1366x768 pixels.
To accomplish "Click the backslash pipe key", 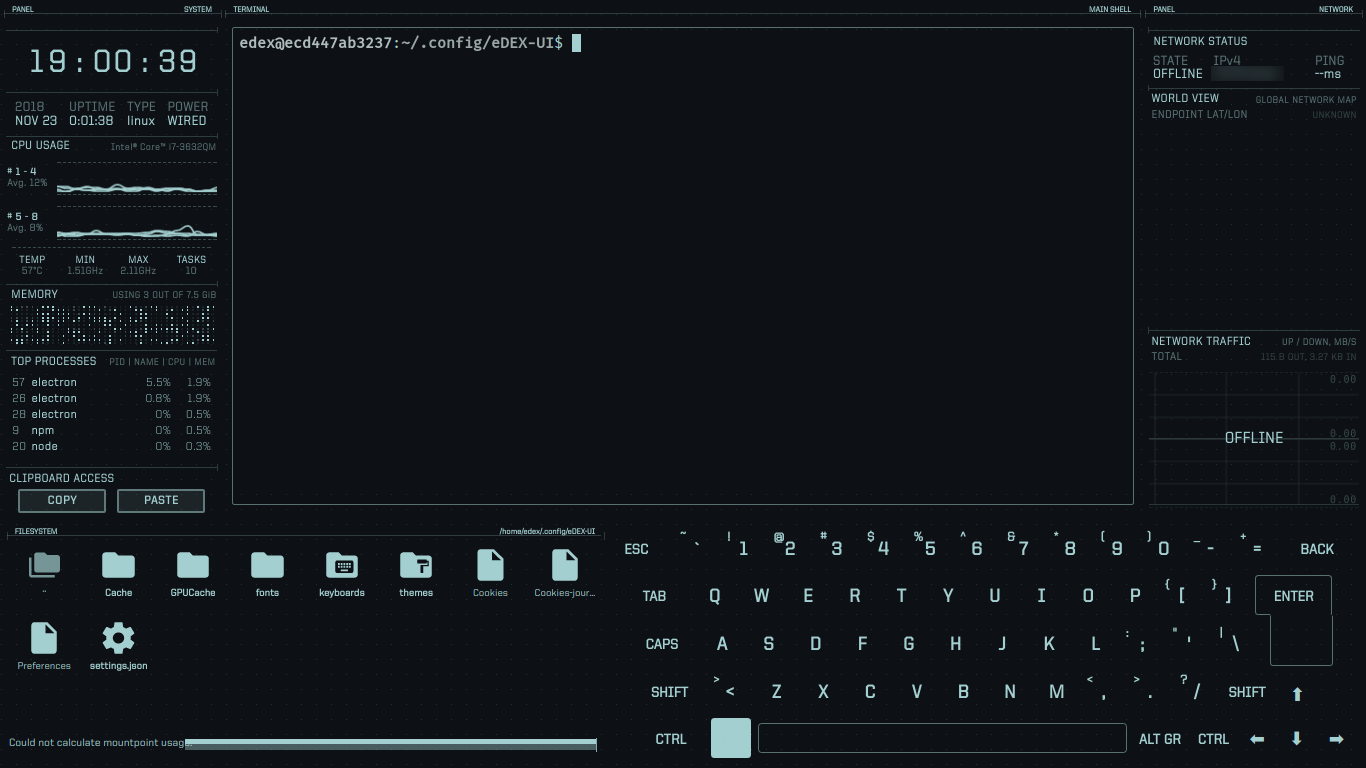I will (x=1229, y=640).
